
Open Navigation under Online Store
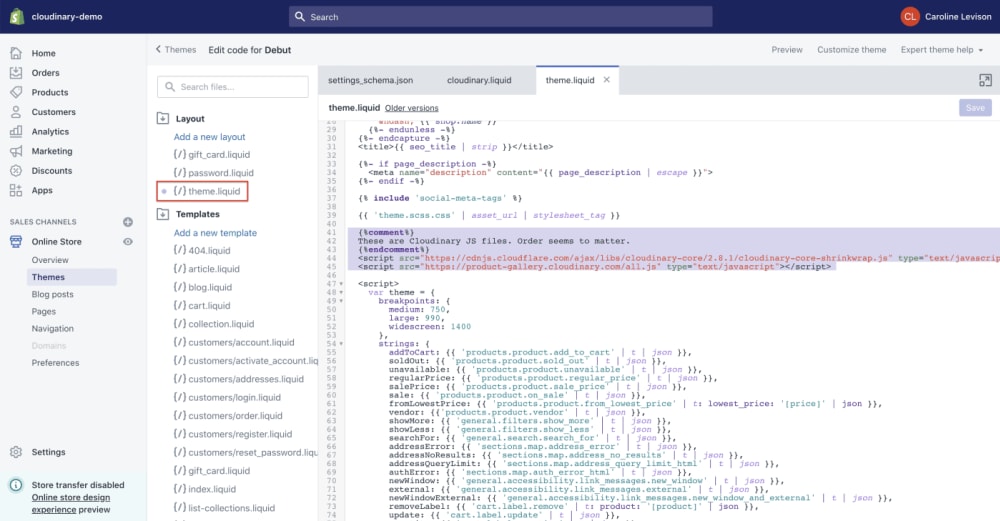tap(52, 329)
